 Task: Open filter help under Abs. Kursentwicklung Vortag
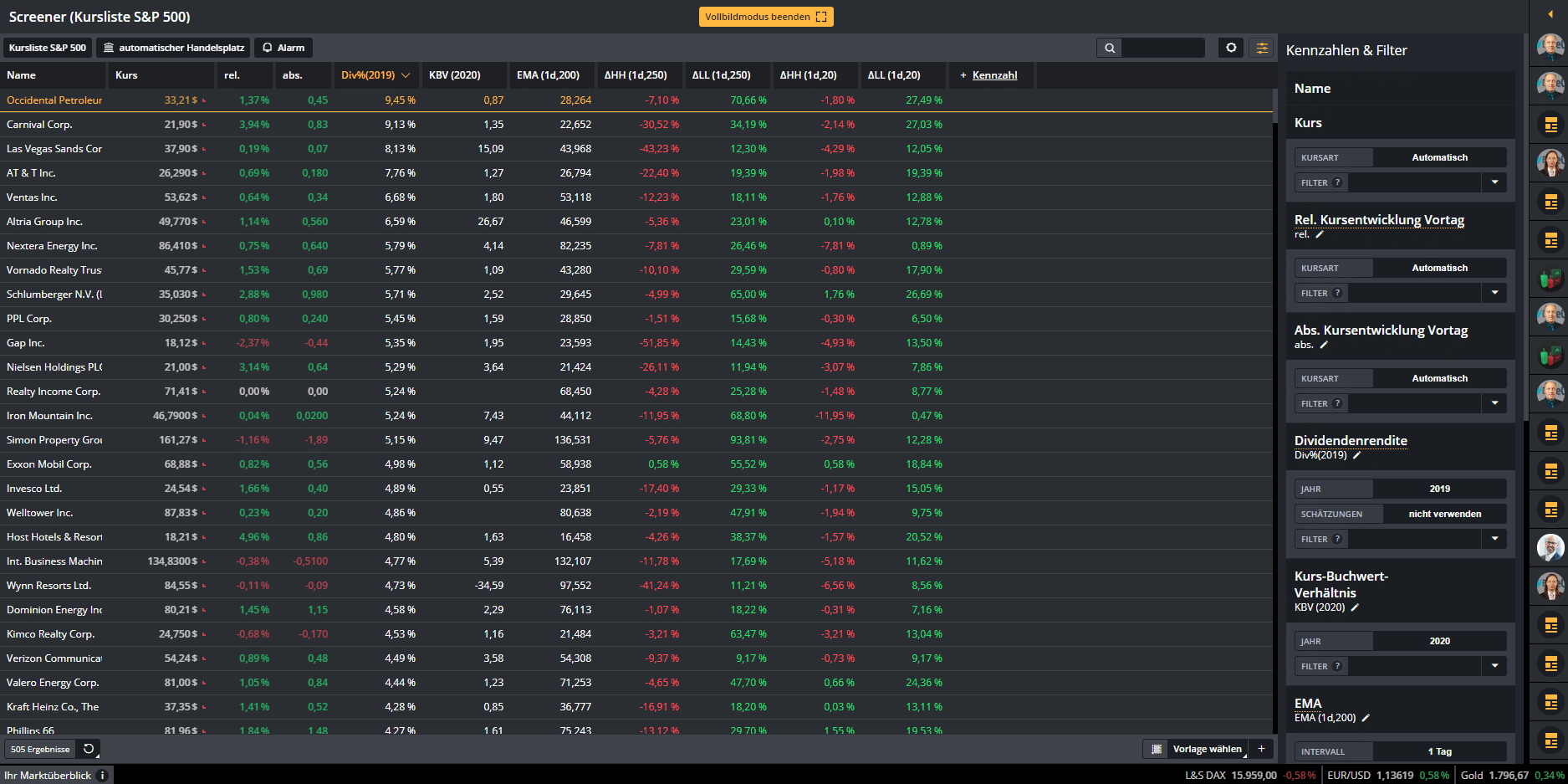tap(1337, 403)
